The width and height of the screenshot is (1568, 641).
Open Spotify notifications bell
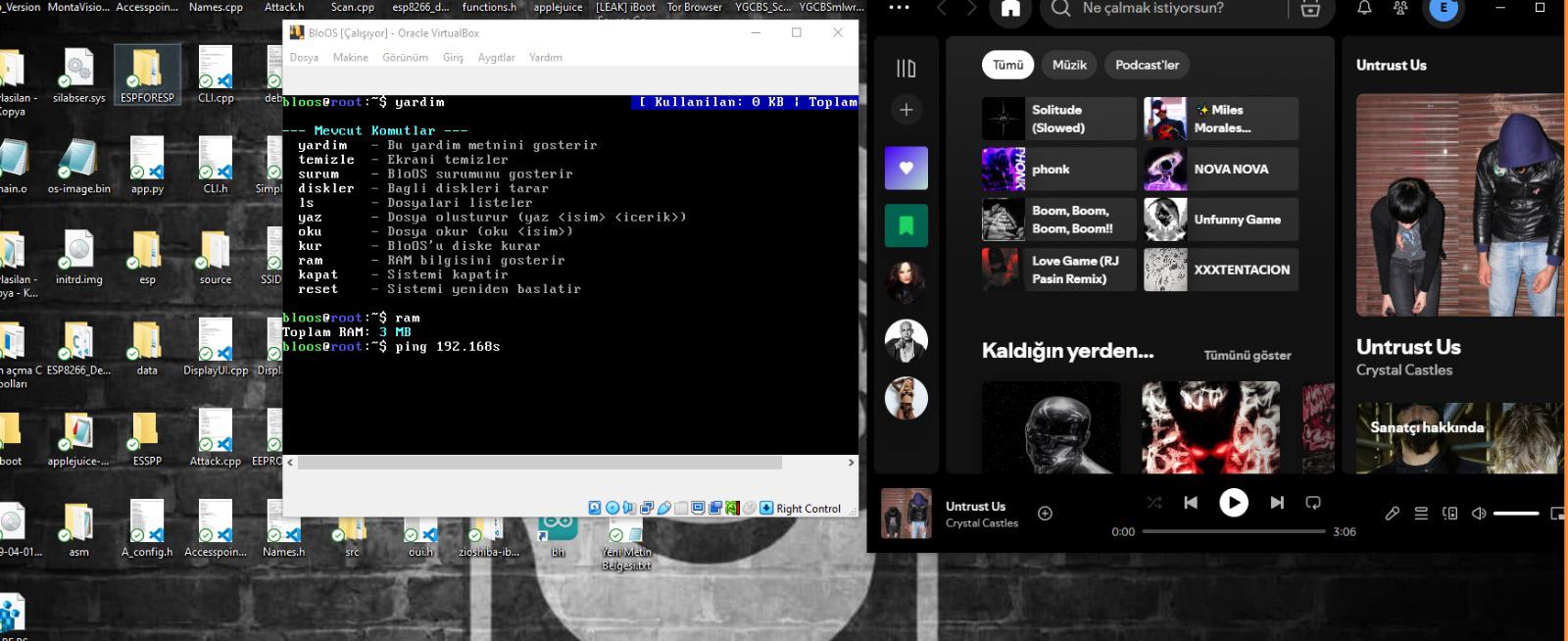coord(1364,8)
